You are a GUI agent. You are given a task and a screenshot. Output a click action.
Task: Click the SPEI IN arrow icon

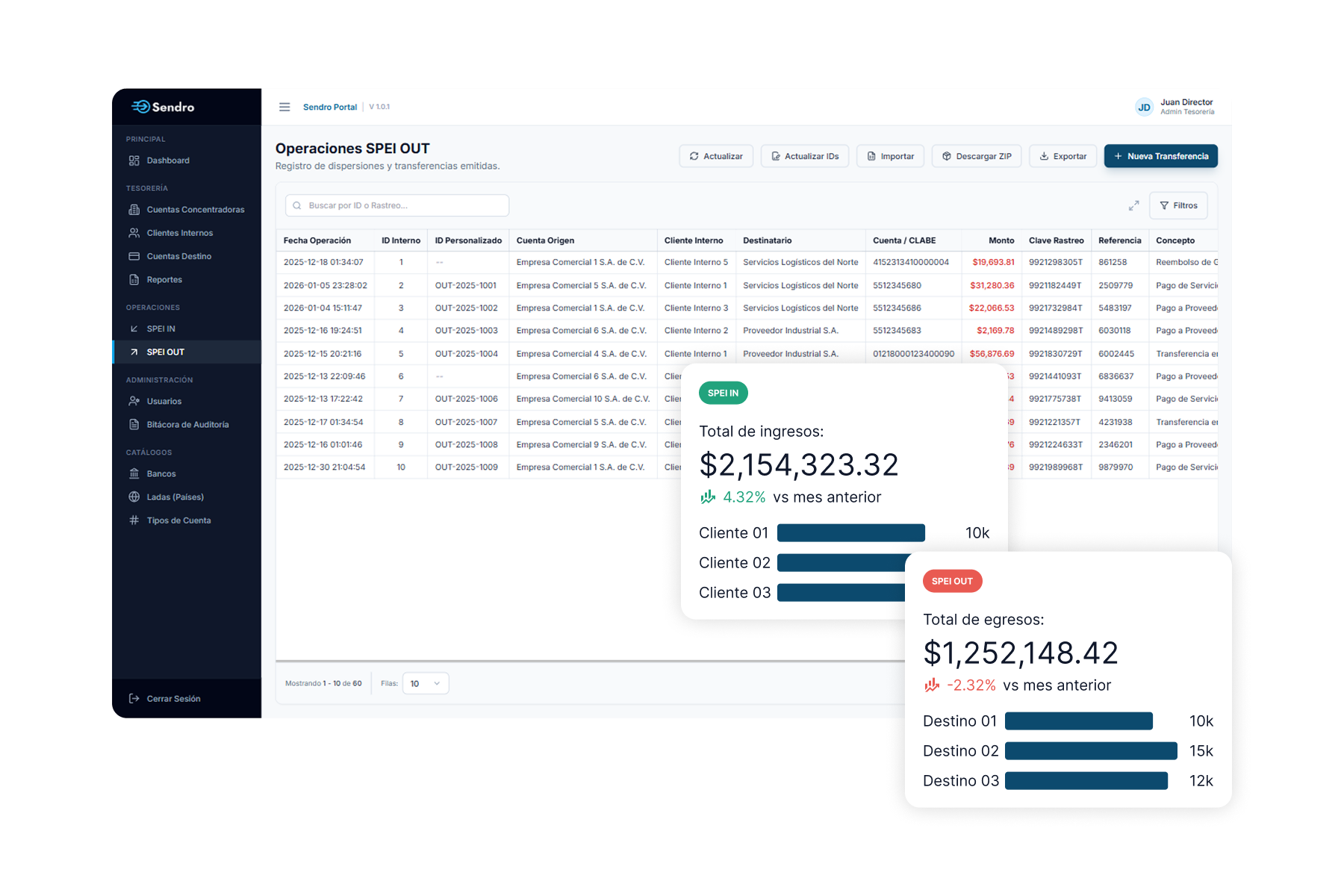click(x=134, y=329)
